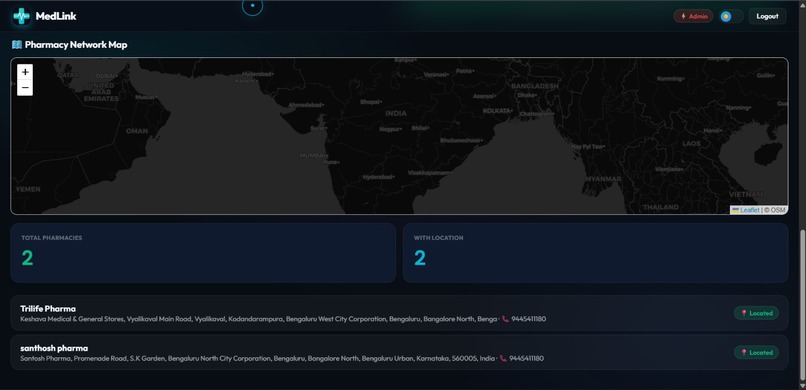Image resolution: width=806 pixels, height=390 pixels.
Task: Click the INDIA label on the map
Action: click(396, 113)
